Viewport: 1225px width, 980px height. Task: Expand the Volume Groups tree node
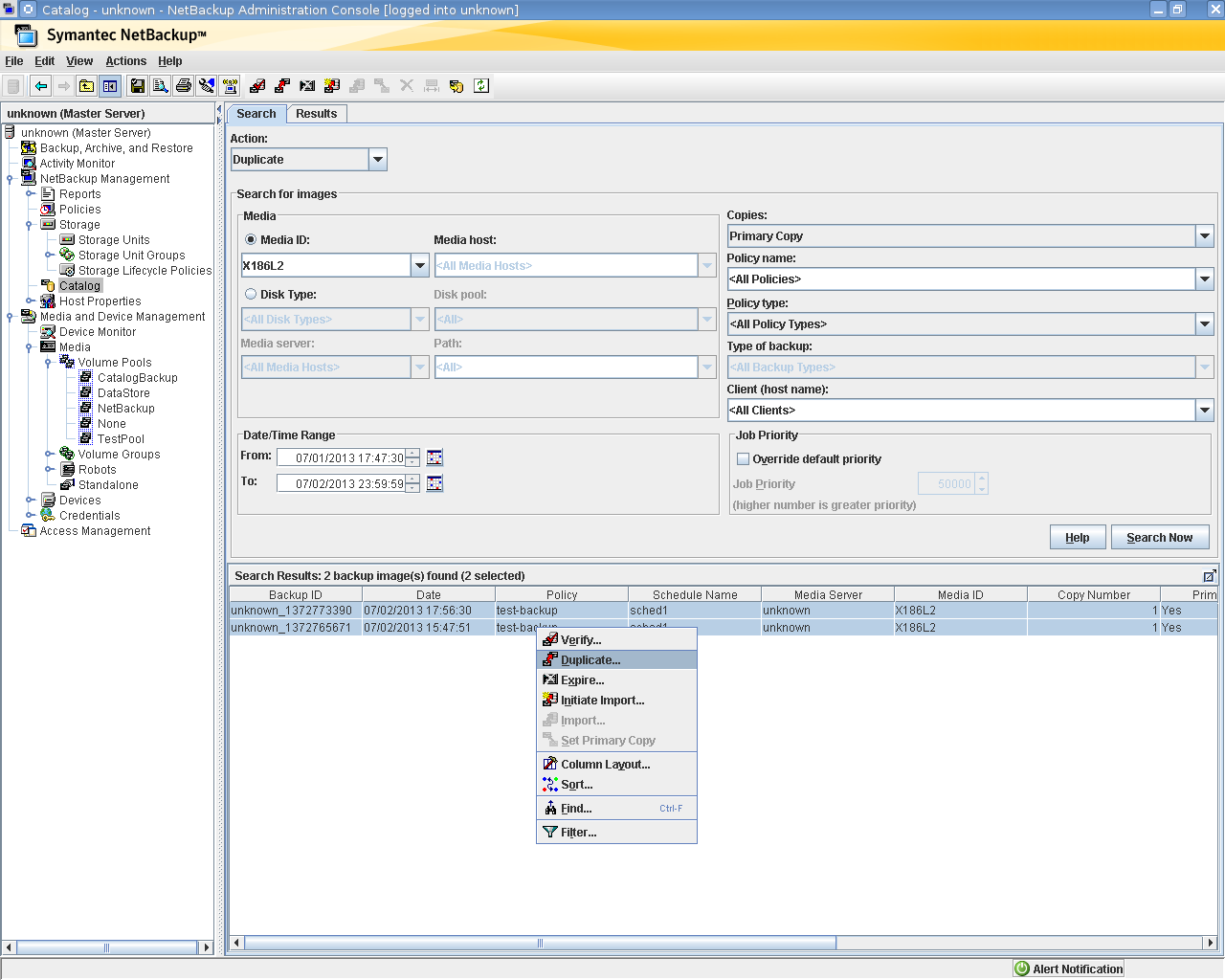[x=49, y=455]
